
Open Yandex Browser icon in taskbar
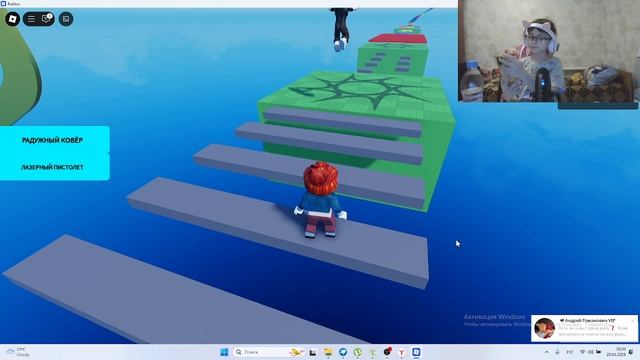coord(402,352)
